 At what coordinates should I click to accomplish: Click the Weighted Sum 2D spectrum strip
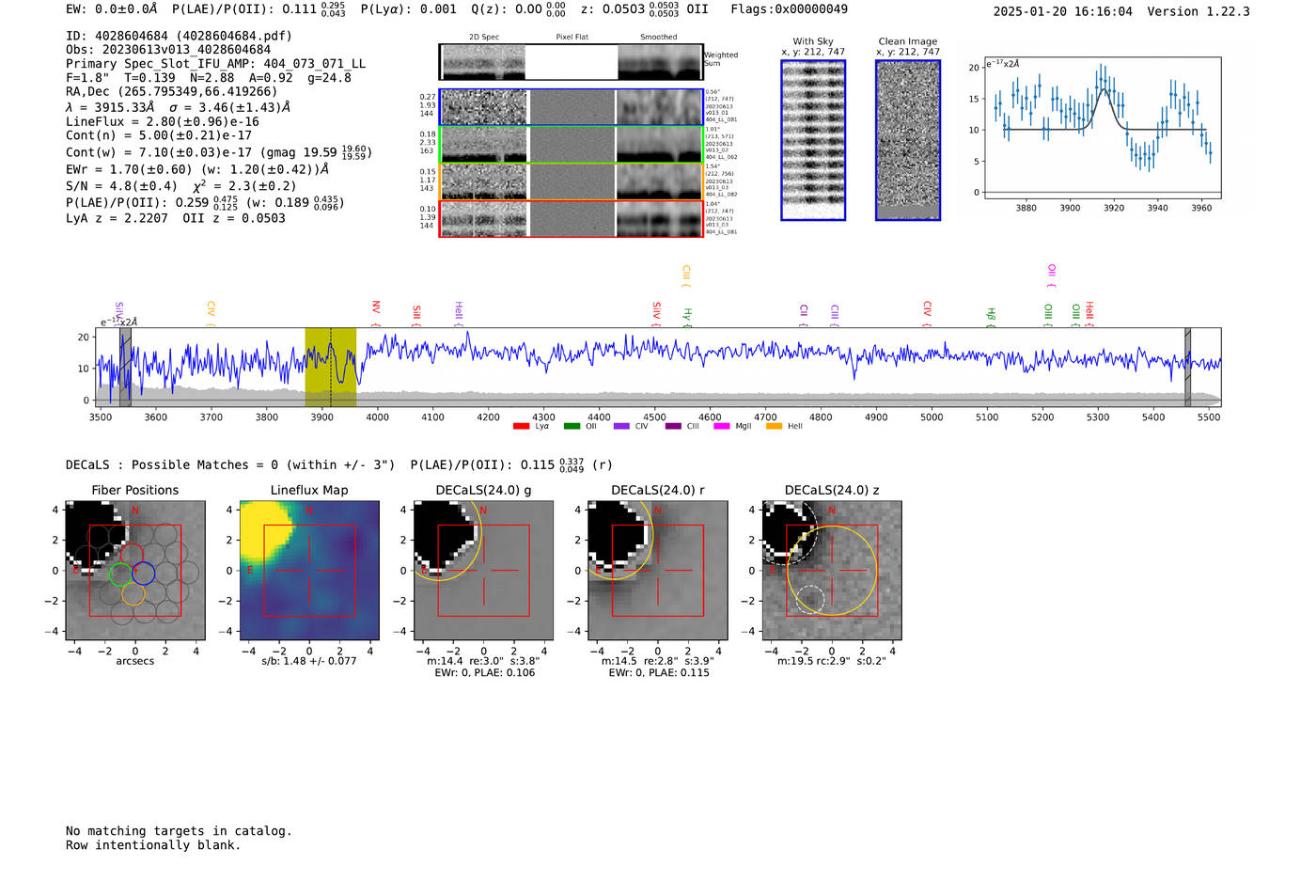(572, 62)
